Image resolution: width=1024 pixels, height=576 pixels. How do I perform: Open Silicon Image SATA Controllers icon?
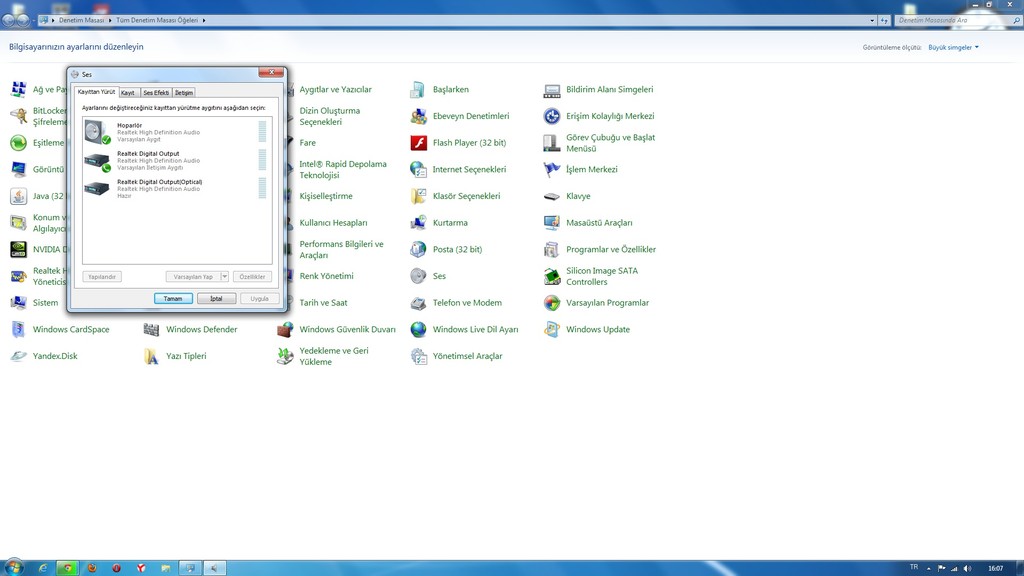(x=552, y=276)
